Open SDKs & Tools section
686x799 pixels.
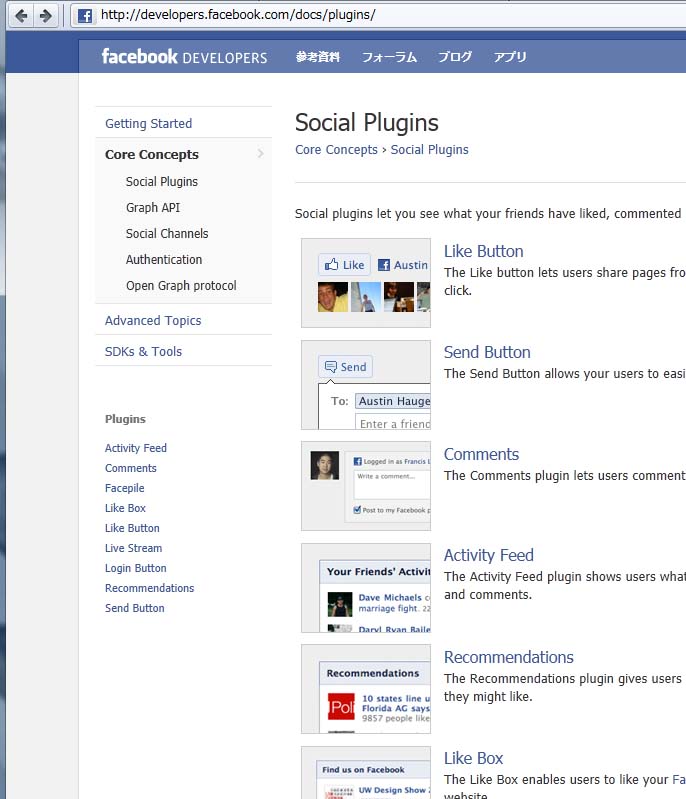143,352
